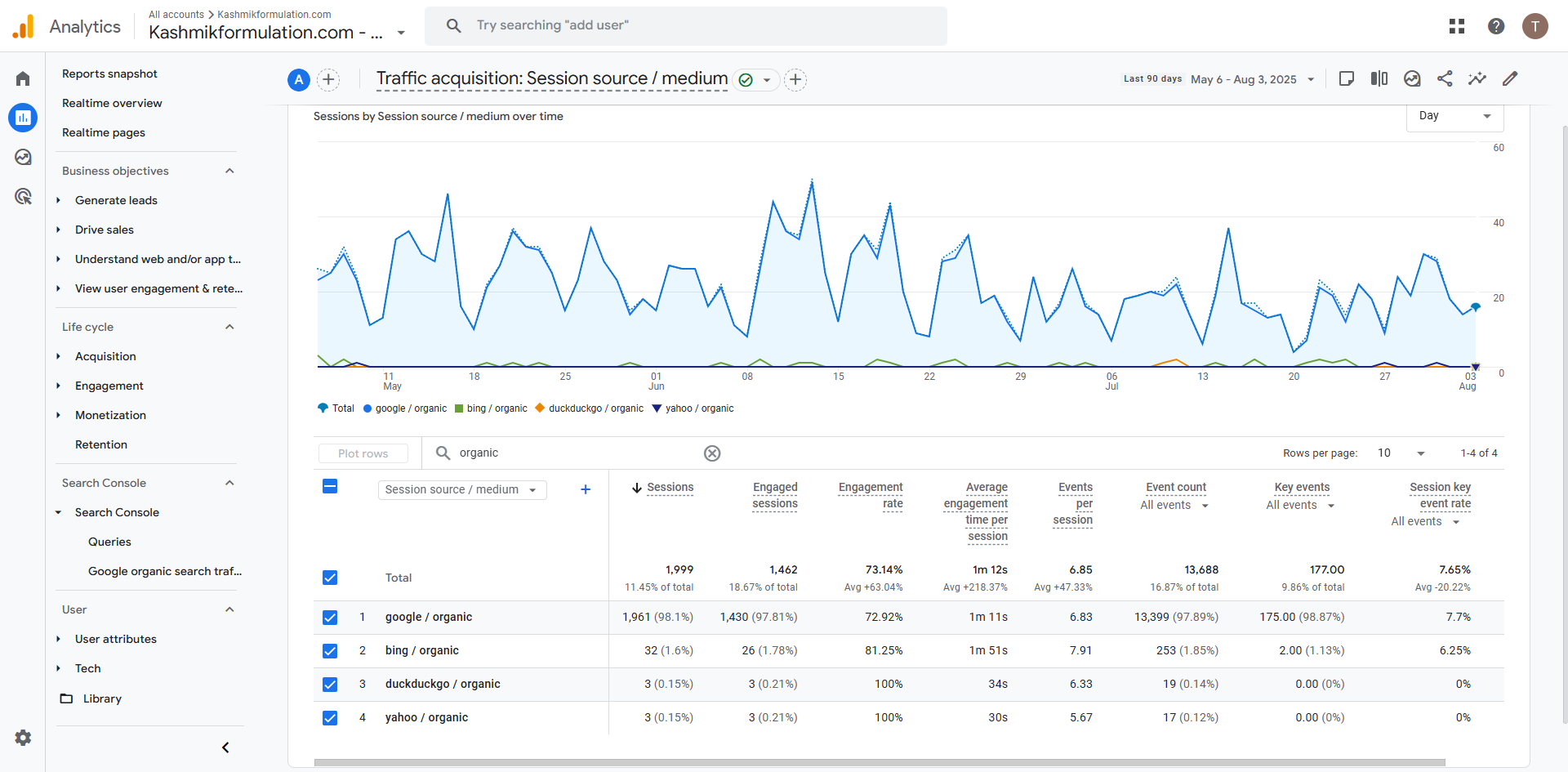The height and width of the screenshot is (772, 1568).
Task: Open the Explore icon in left rail
Action: (23, 157)
